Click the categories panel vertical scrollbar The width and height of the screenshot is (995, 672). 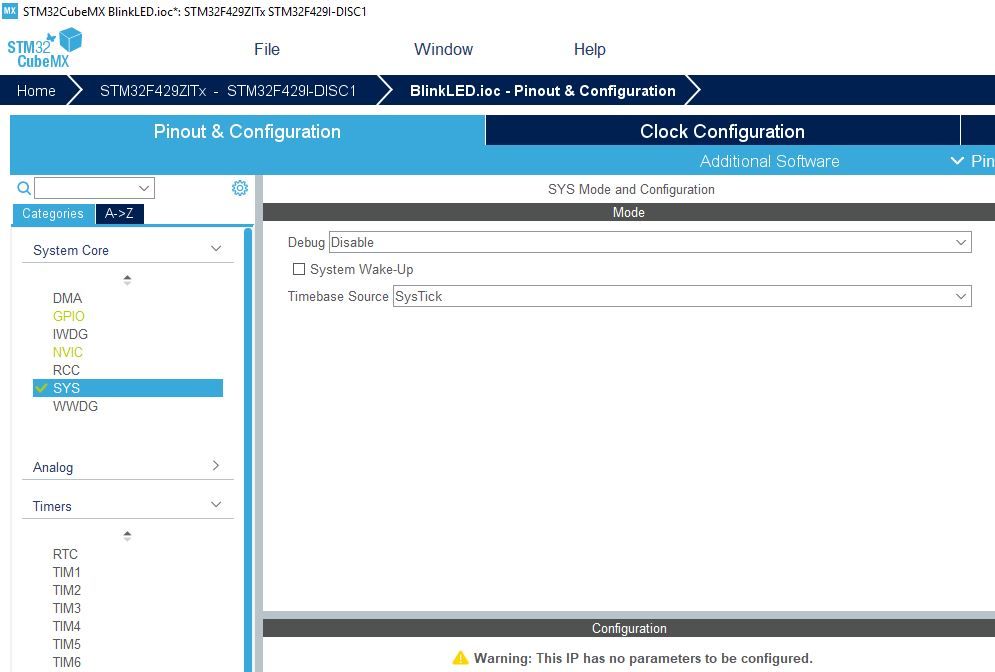tap(248, 449)
